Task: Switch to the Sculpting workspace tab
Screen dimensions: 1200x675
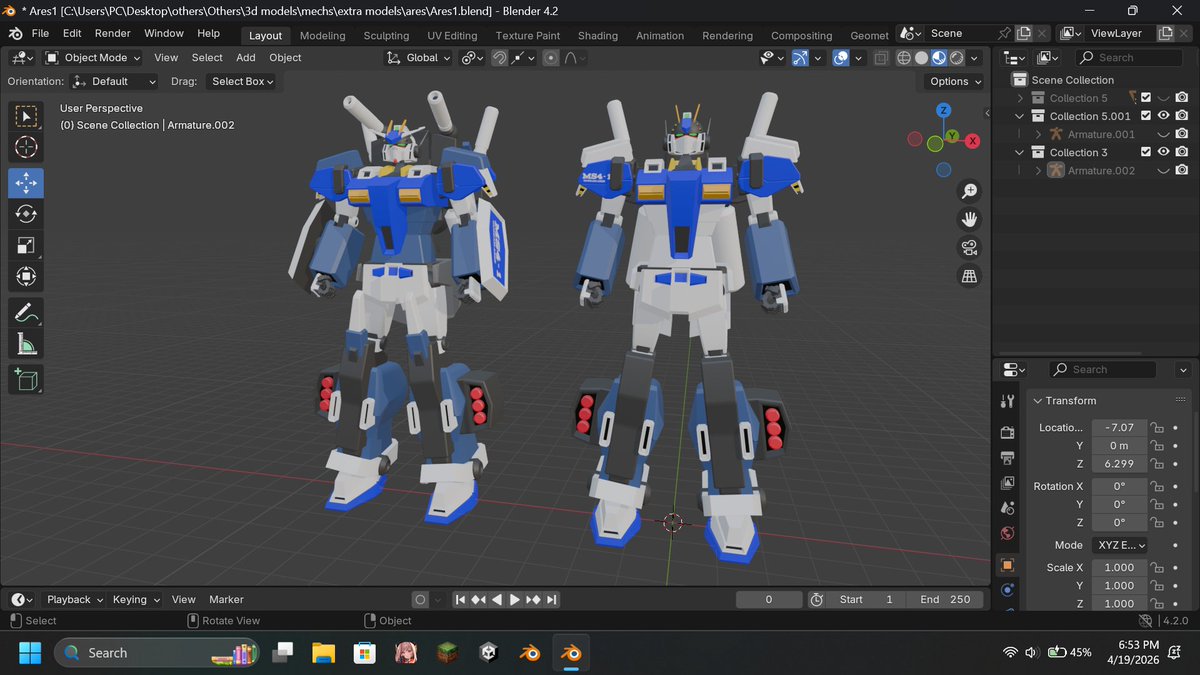Action: click(x=386, y=35)
